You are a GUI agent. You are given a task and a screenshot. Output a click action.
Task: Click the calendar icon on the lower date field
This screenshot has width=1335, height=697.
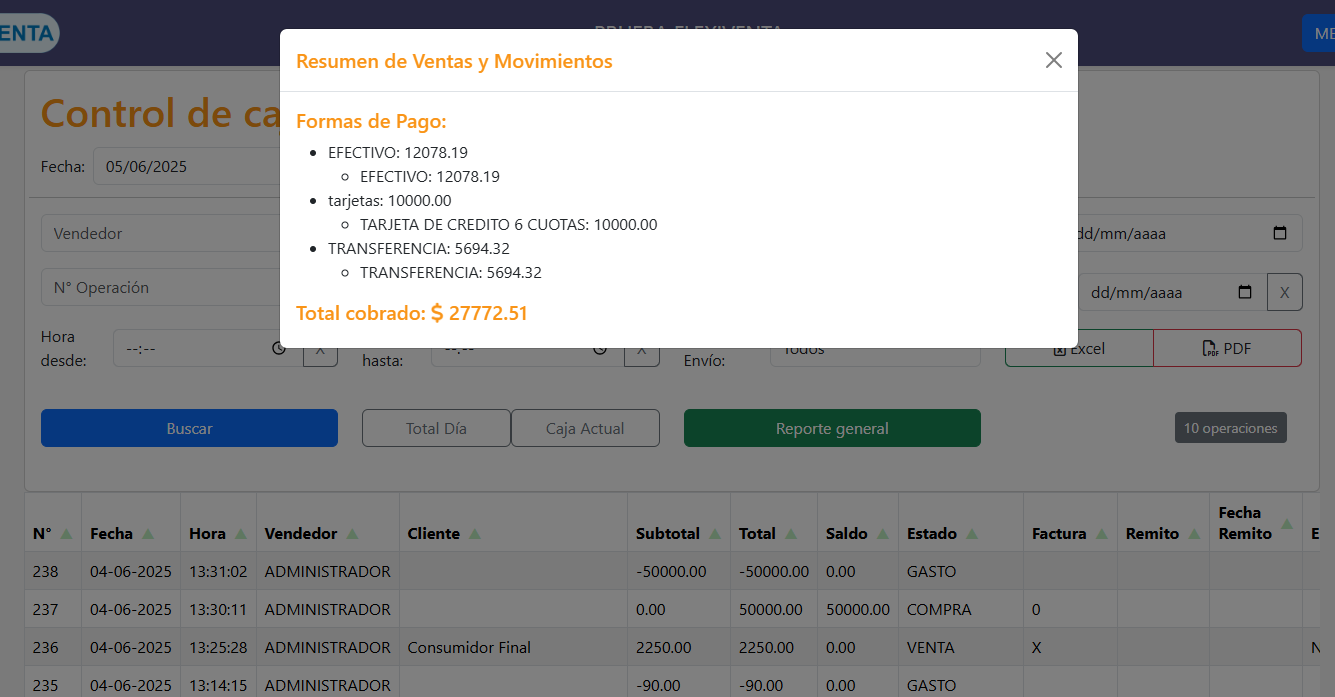1245,292
